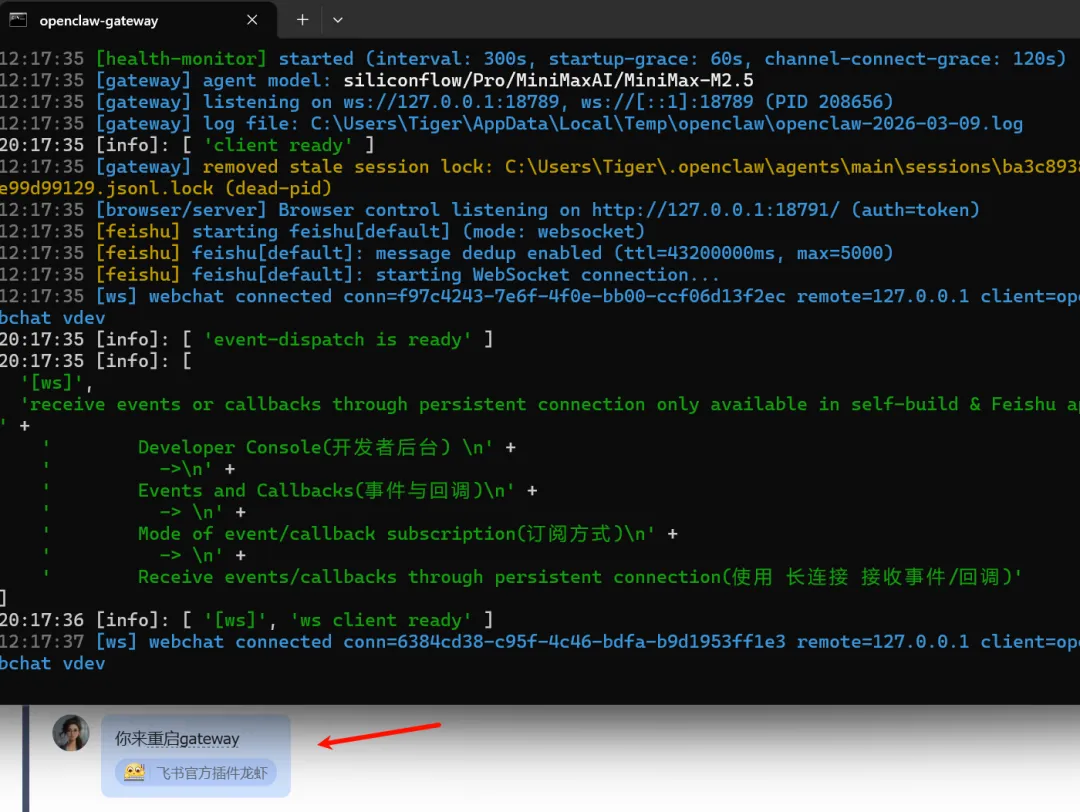This screenshot has width=1080, height=812.
Task: Expand the new tab profile dropdown arrow
Action: point(338,20)
